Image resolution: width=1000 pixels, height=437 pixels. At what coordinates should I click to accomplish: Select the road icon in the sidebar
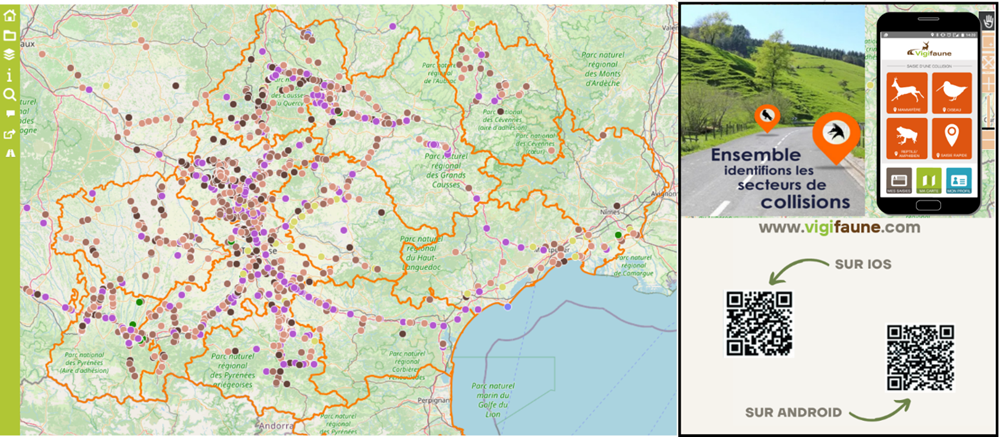9,154
